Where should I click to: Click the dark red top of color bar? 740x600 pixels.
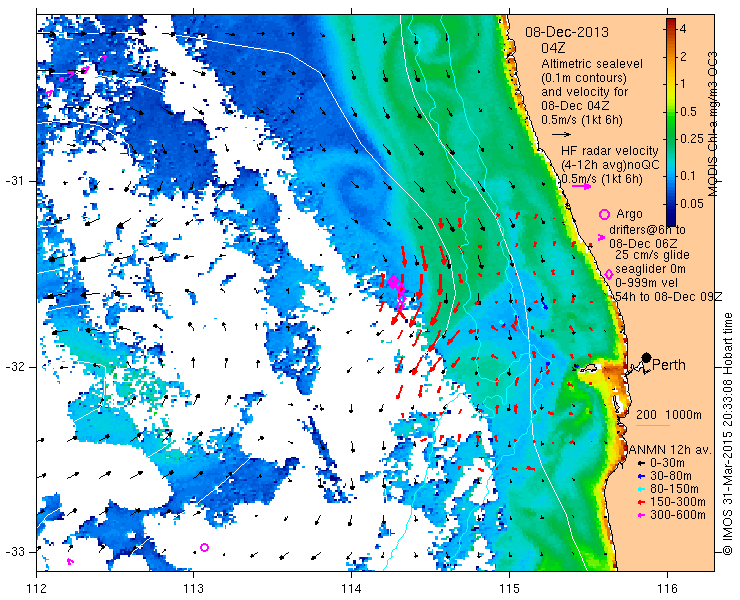671,24
